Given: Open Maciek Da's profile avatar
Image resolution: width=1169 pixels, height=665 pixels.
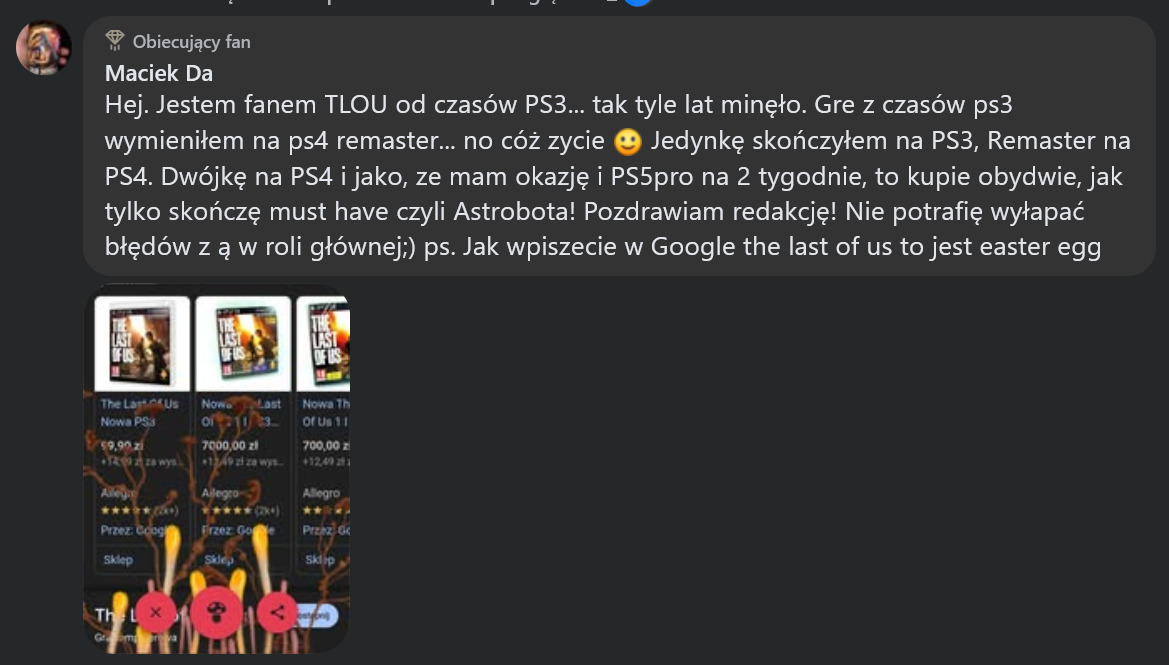Looking at the screenshot, I should [x=43, y=48].
